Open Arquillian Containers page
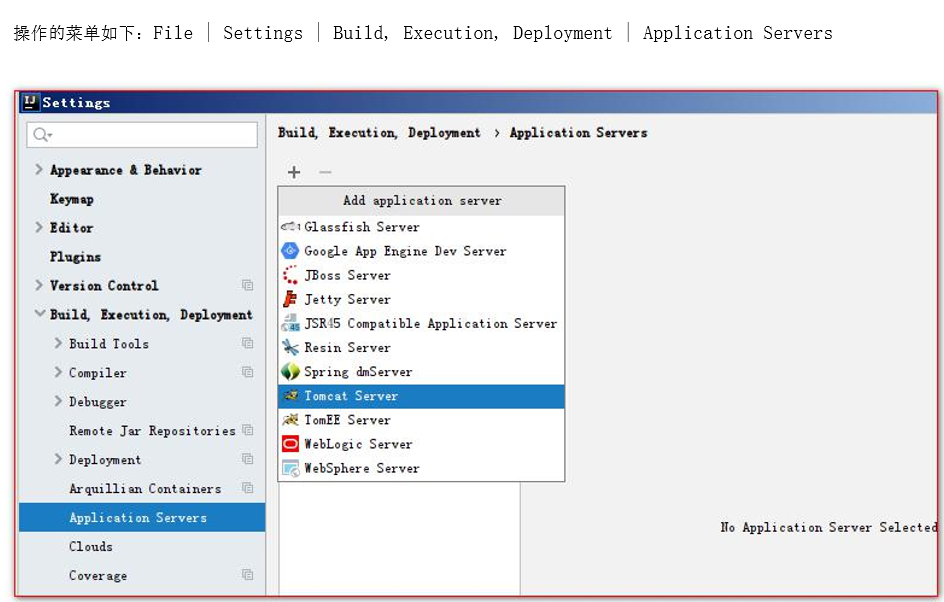Screen dimensions: 944x602 (145, 488)
